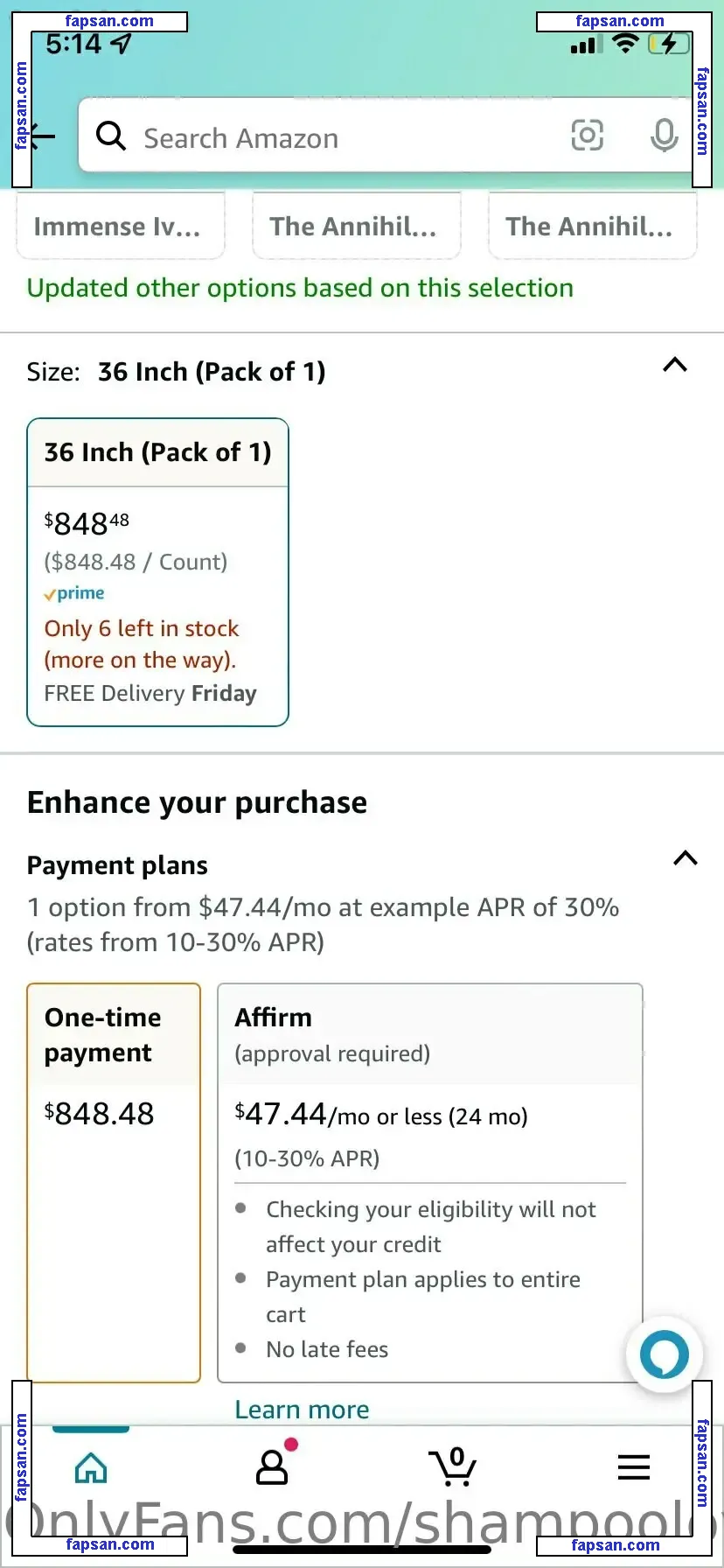Open the account profile tab
724x1568 pixels.
tap(272, 1467)
